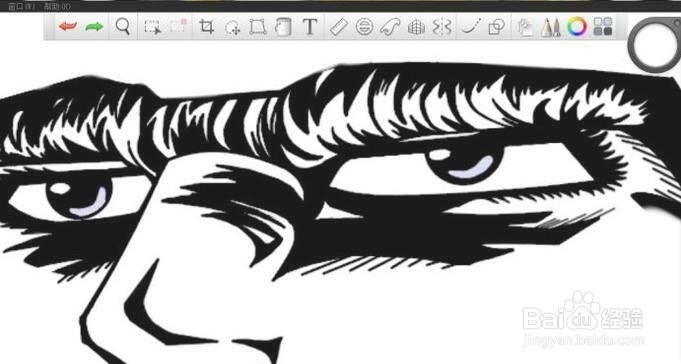Click the green Redo arrow

94,26
